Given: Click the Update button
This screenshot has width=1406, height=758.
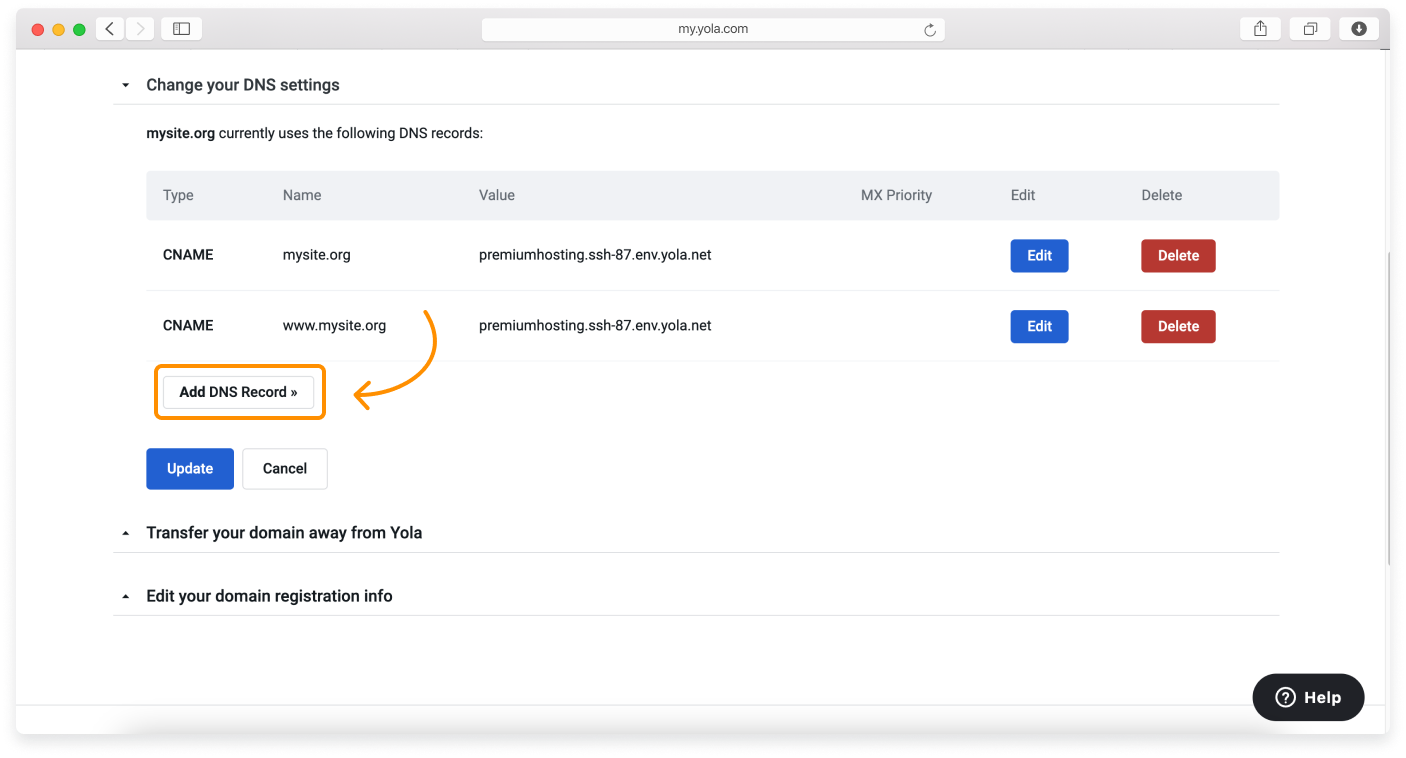Looking at the screenshot, I should click(189, 468).
